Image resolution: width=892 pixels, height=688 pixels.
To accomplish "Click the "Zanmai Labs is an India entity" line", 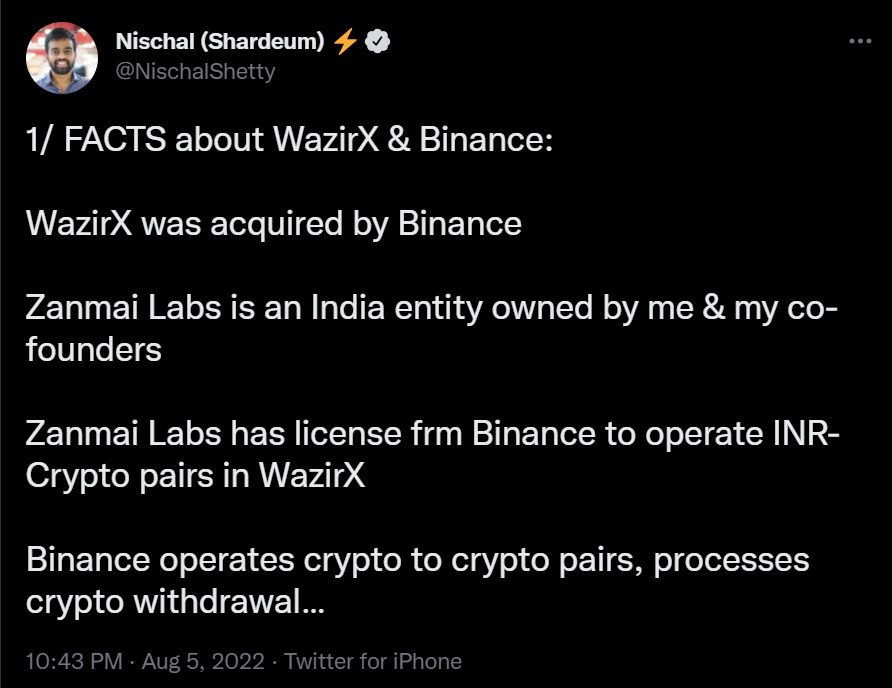I will 253,308.
